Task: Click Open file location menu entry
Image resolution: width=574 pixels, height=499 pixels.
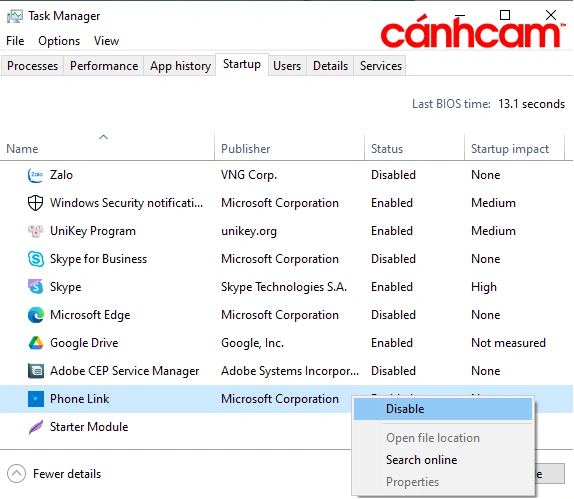Action: [443, 438]
